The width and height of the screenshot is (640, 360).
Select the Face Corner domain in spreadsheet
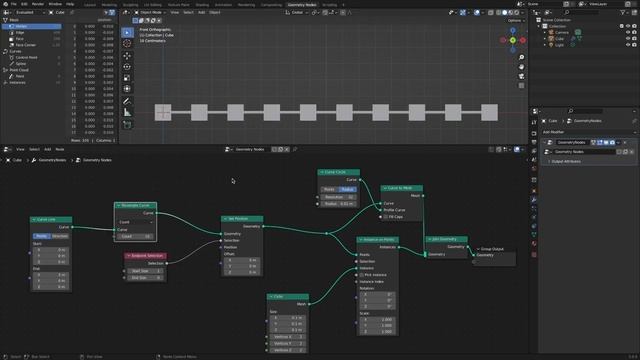tap(32, 45)
